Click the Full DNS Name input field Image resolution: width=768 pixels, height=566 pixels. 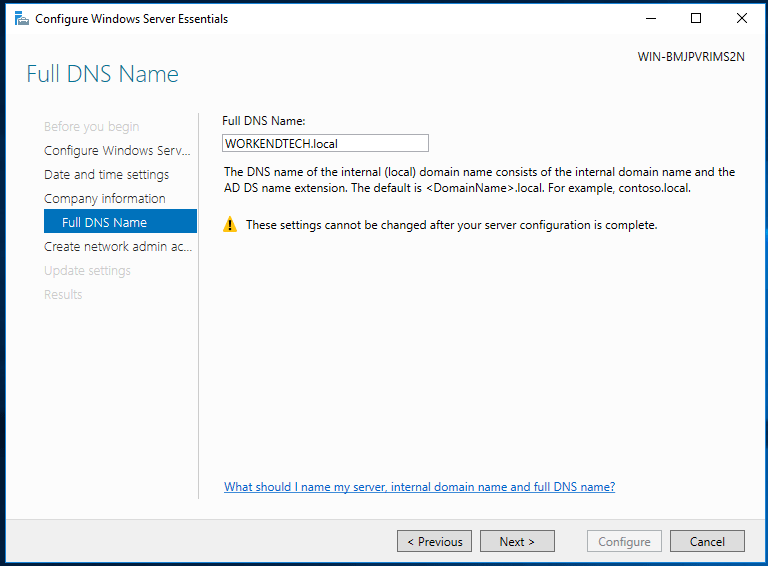click(325, 143)
